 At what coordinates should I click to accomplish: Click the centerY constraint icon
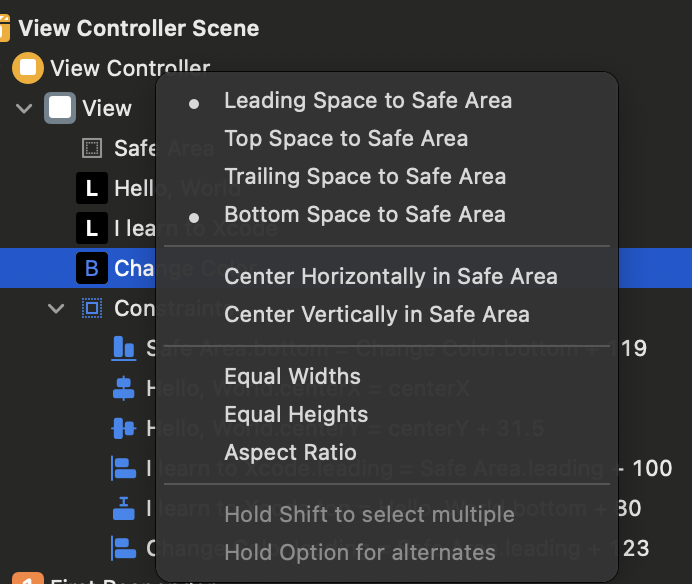click(124, 428)
